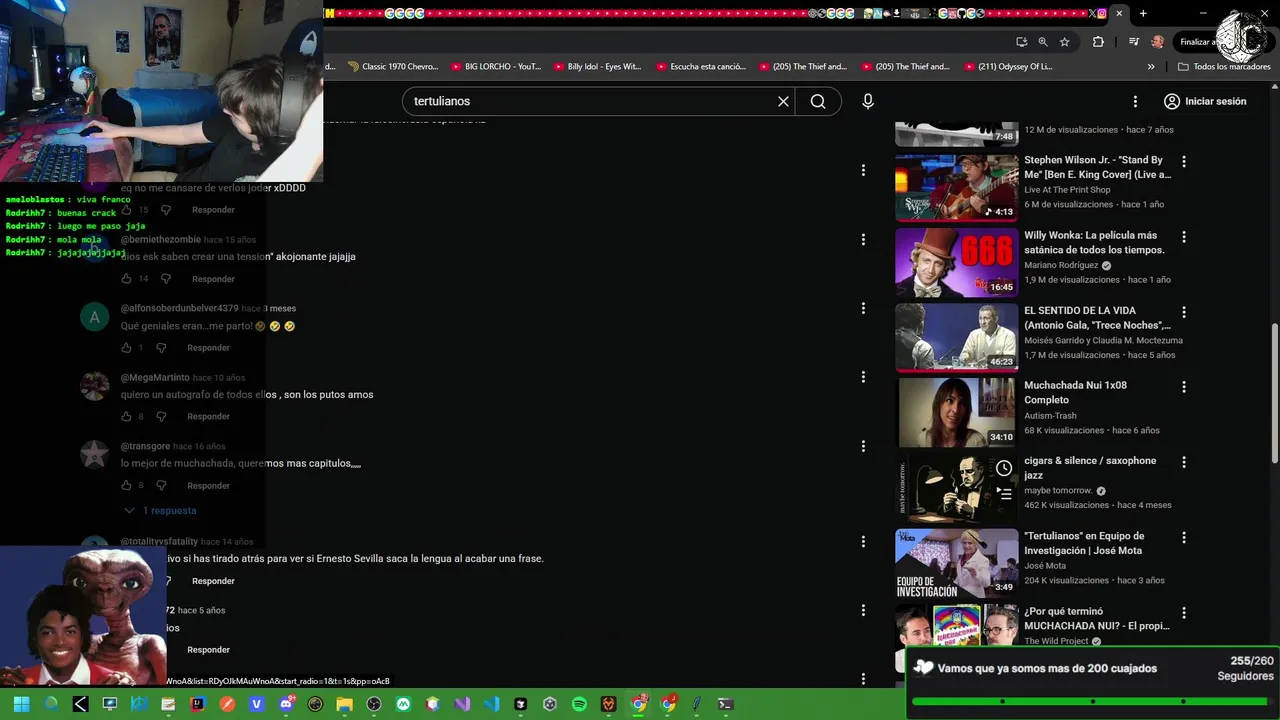Open options for Willy Wonka video
The width and height of the screenshot is (1280, 720).
[1184, 237]
